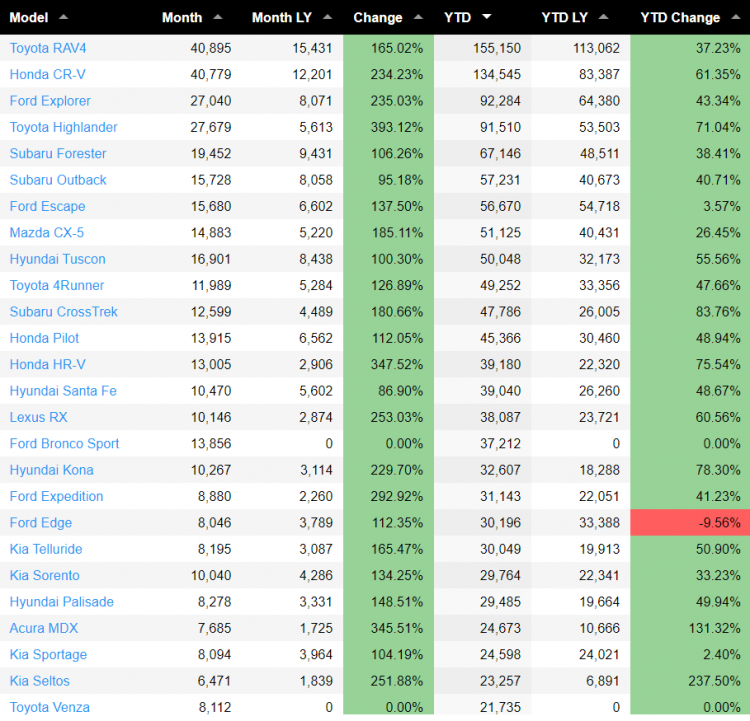
Task: Select Subaru Outback change 95.18%
Action: (400, 180)
